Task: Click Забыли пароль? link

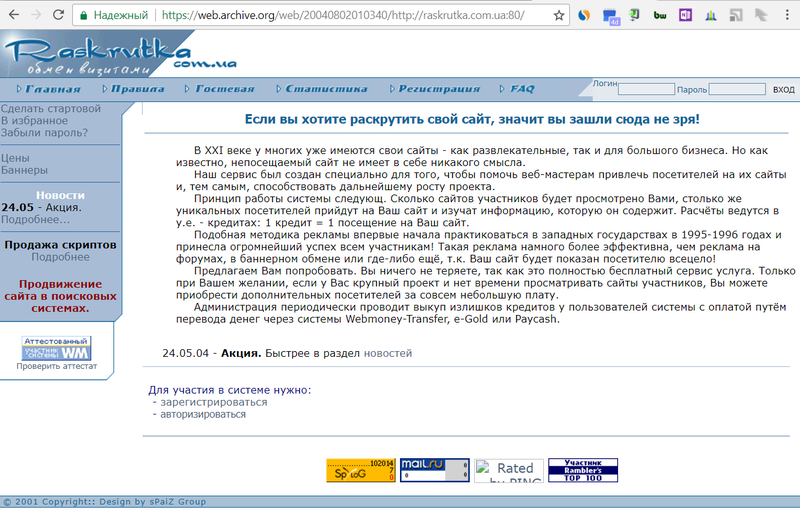Action: click(44, 133)
